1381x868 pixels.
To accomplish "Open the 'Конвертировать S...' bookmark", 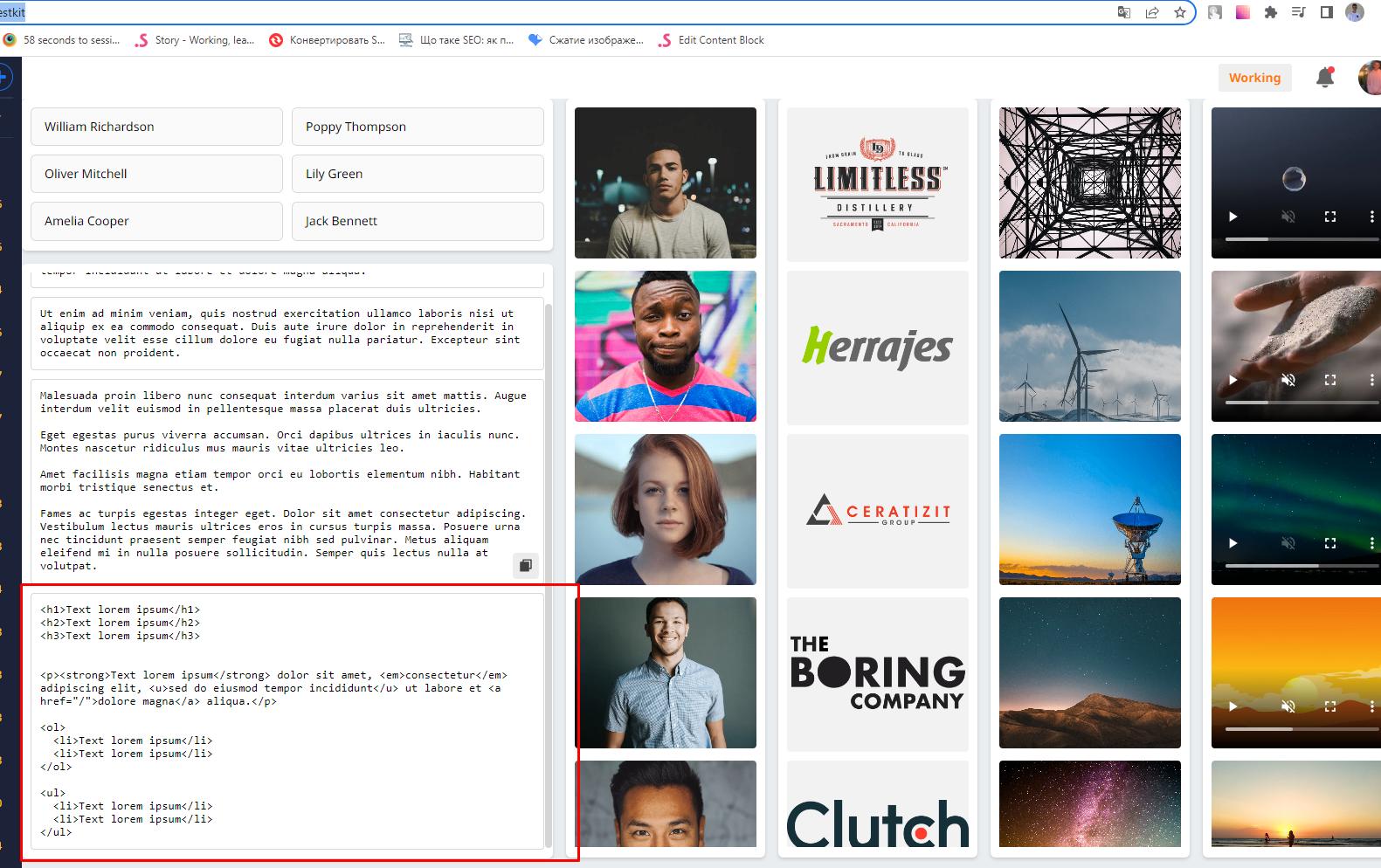I will (327, 40).
